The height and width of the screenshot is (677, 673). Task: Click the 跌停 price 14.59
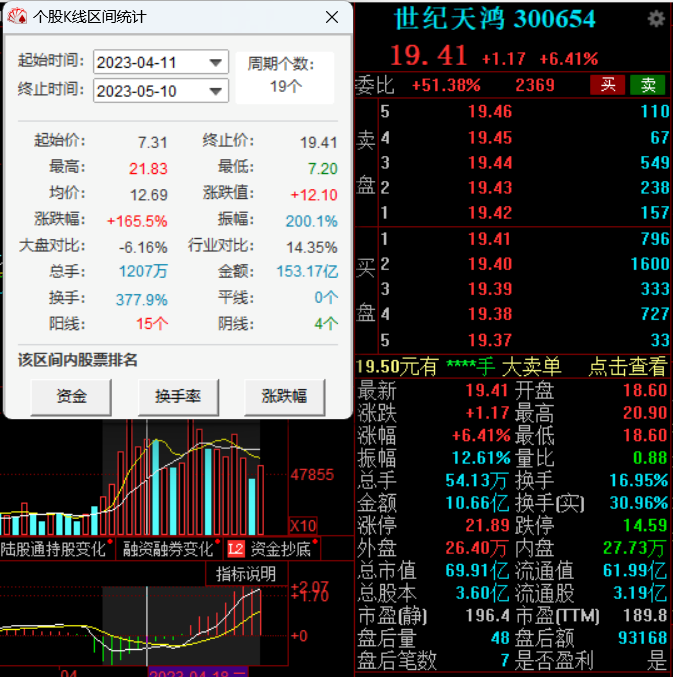click(645, 525)
